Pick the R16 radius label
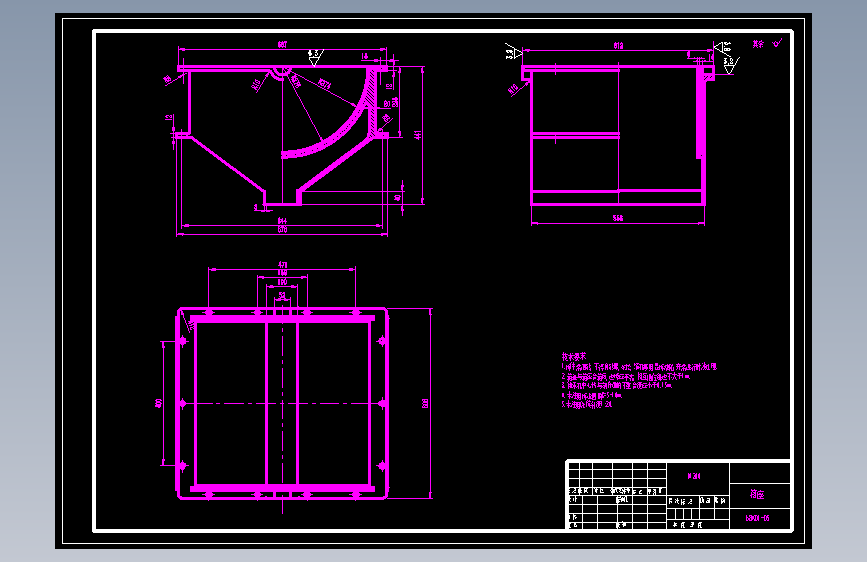The width and height of the screenshot is (867, 562). pos(257,85)
